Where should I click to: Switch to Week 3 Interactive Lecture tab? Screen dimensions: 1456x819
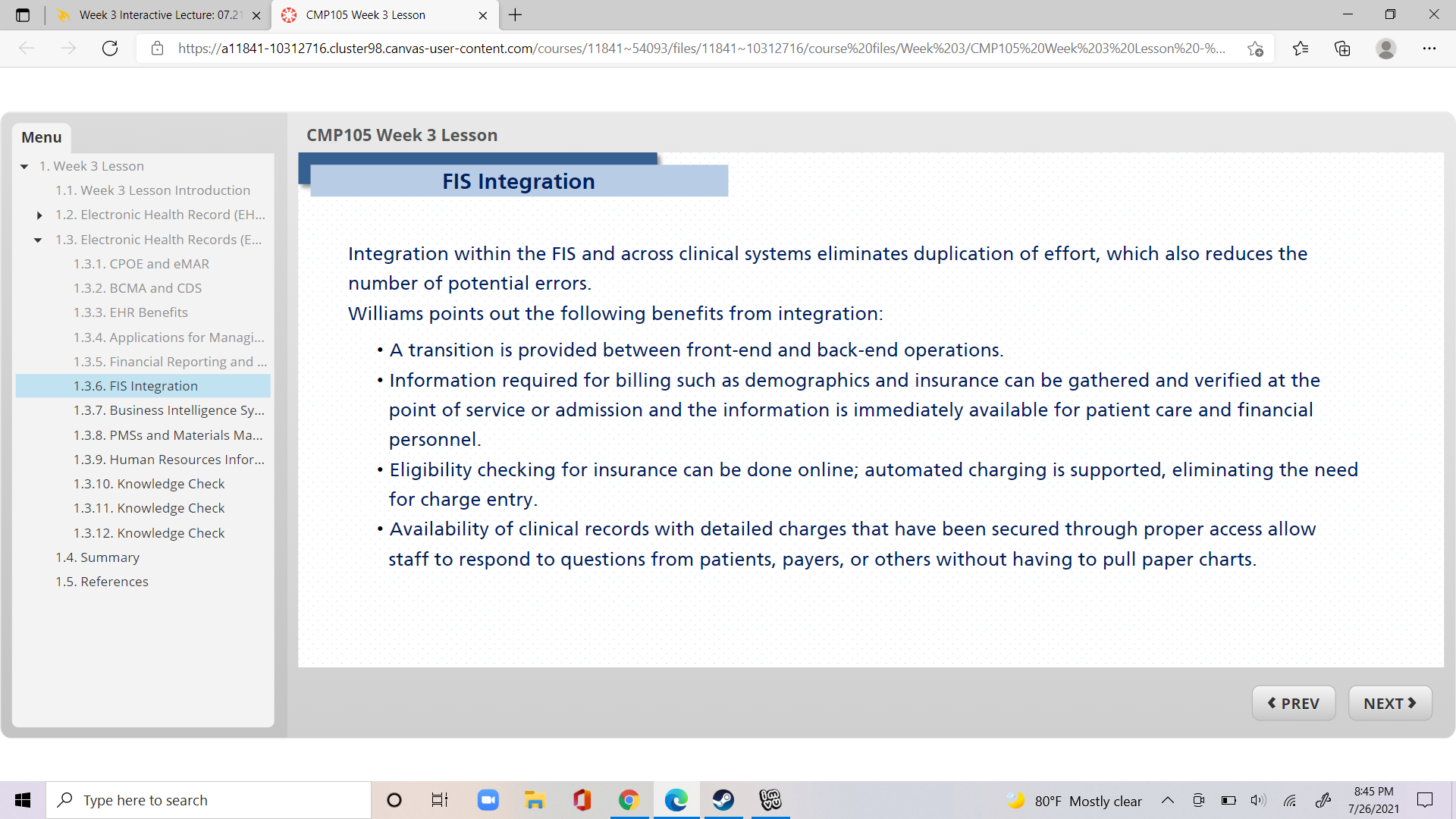[x=159, y=15]
